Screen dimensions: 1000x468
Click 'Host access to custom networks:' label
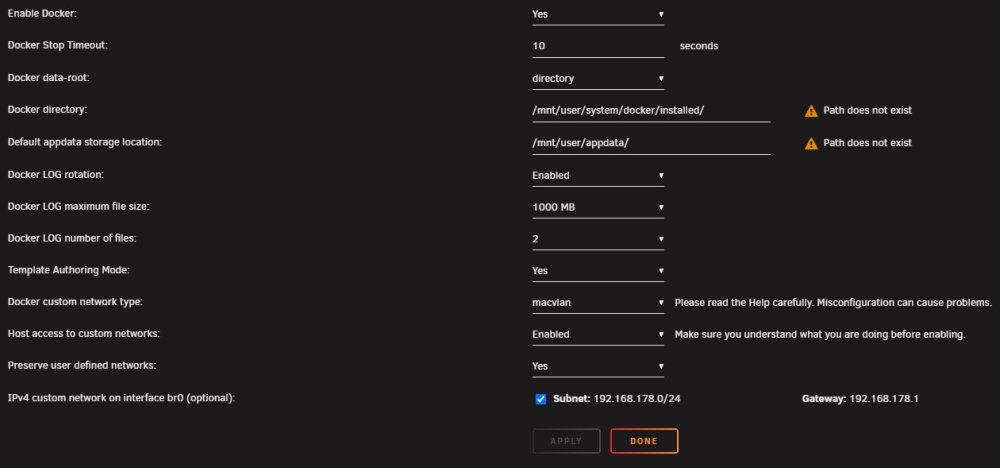[x=84, y=333]
